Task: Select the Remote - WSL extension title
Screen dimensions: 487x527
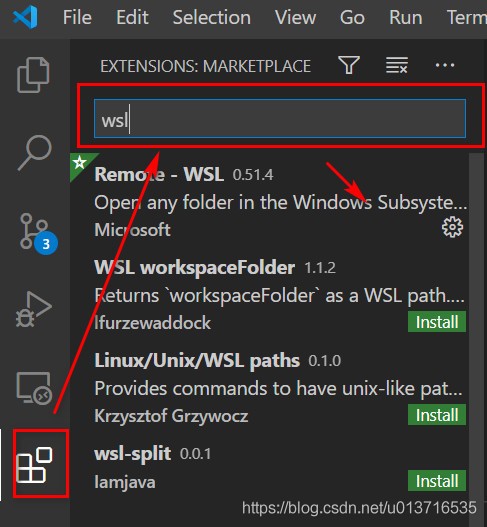Action: click(159, 174)
